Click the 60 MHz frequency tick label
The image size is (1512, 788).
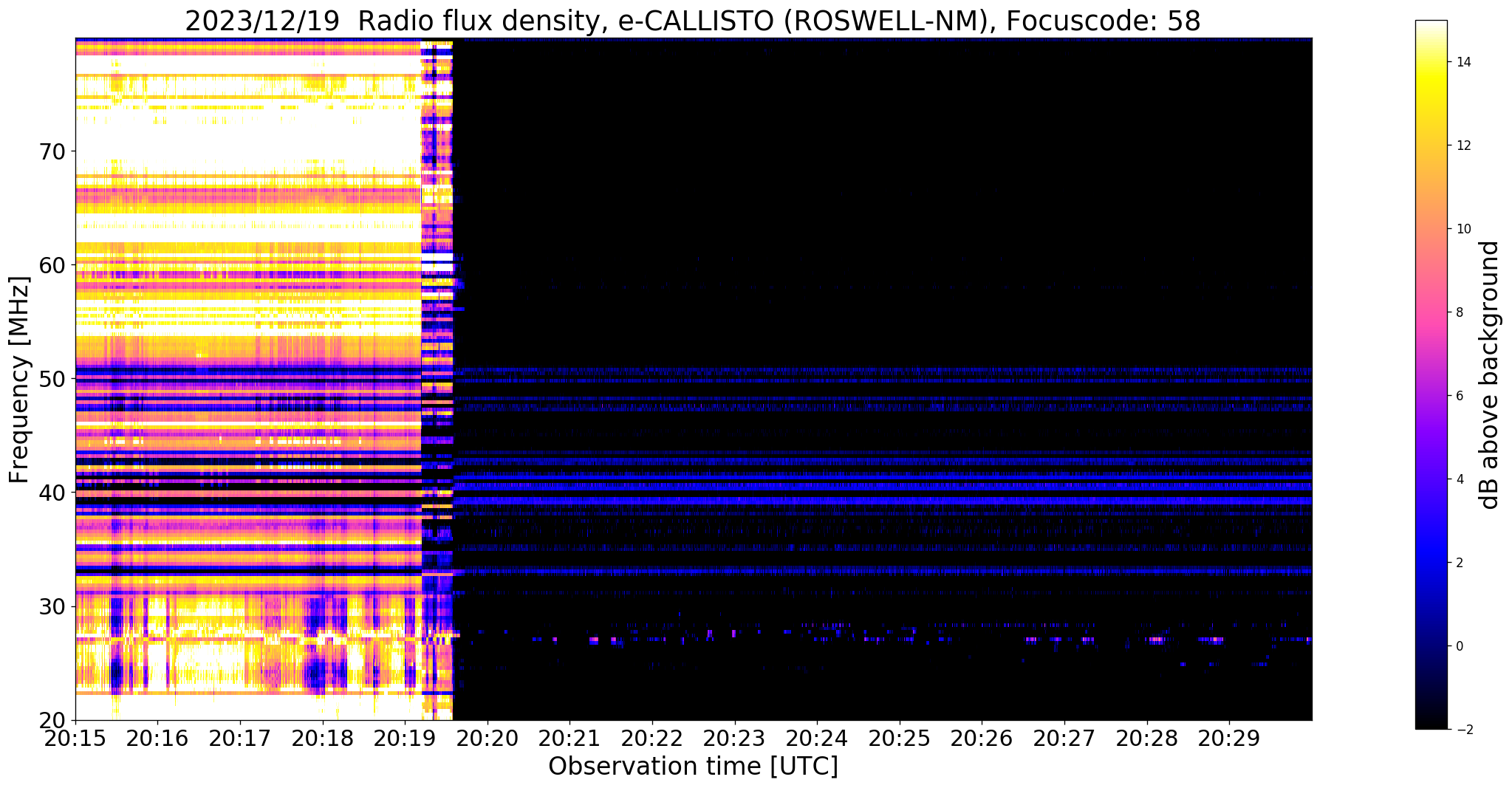pyautogui.click(x=52, y=265)
